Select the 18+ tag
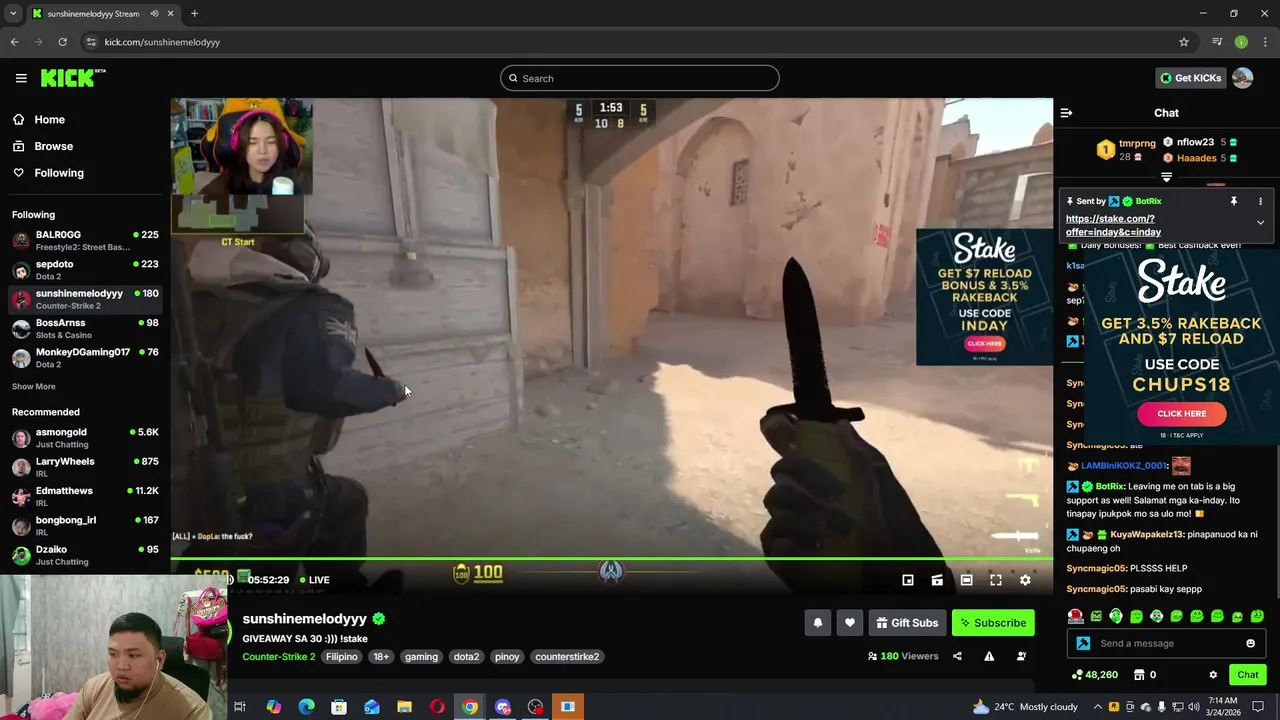This screenshot has height=720, width=1280. point(381,657)
